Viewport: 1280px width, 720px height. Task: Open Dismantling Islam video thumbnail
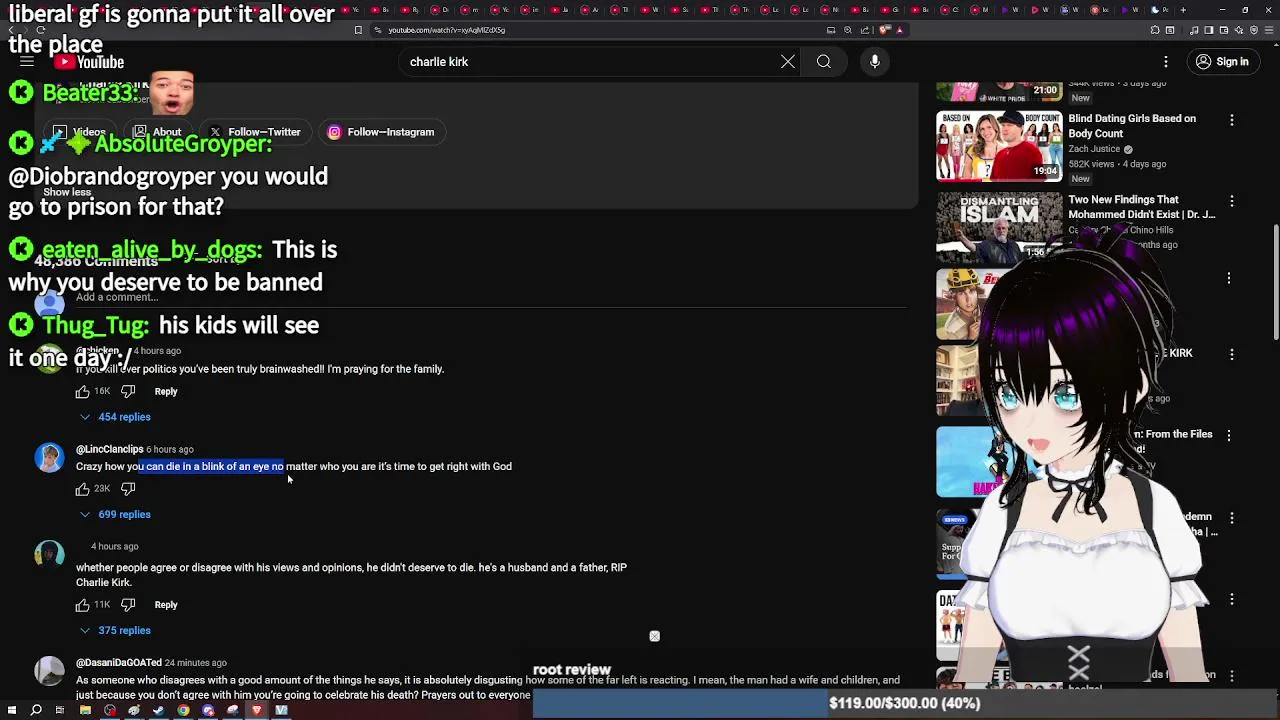[999, 227]
